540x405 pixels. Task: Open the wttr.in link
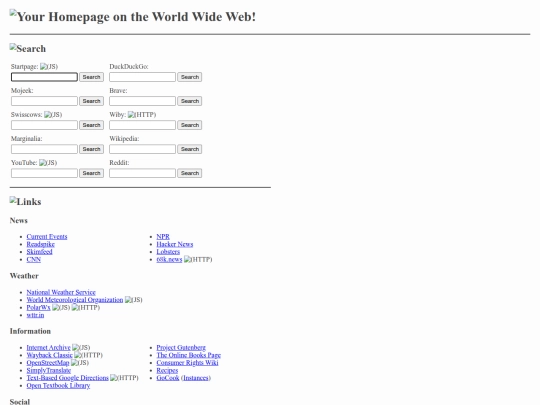(35, 315)
